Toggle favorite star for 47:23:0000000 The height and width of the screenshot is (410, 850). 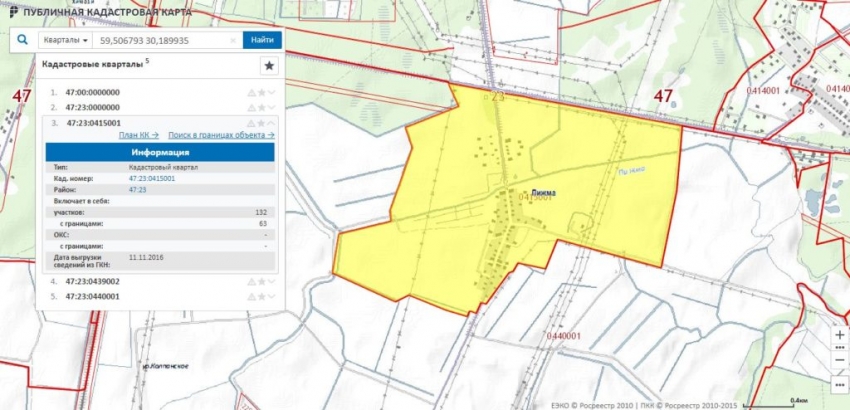(261, 107)
